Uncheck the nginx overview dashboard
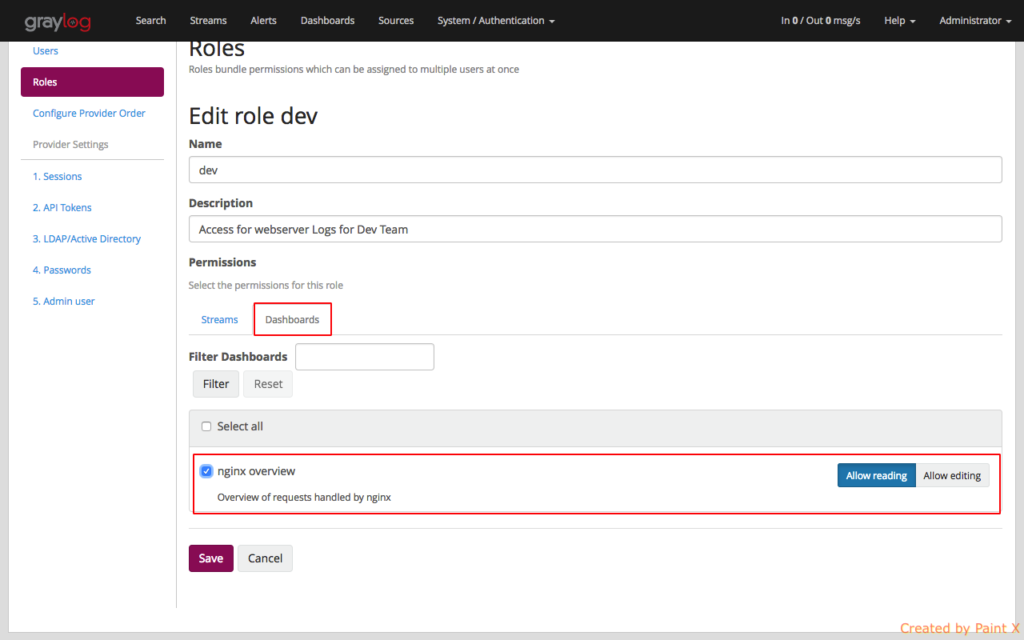Image resolution: width=1024 pixels, height=640 pixels. click(206, 471)
